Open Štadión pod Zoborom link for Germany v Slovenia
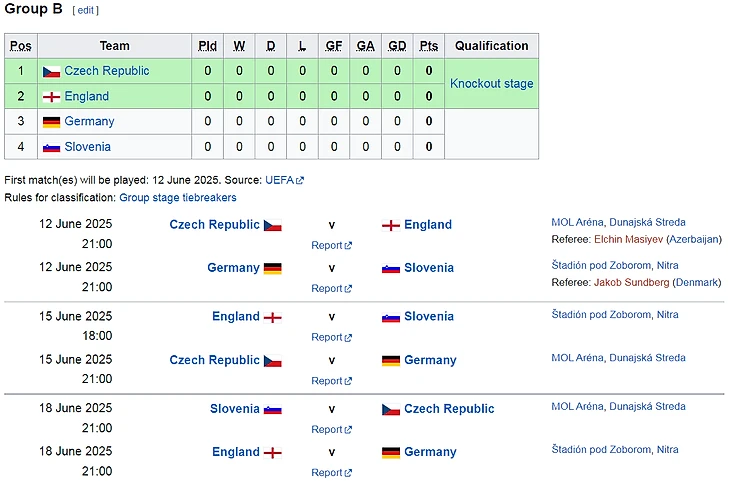730x489 pixels. click(x=601, y=266)
